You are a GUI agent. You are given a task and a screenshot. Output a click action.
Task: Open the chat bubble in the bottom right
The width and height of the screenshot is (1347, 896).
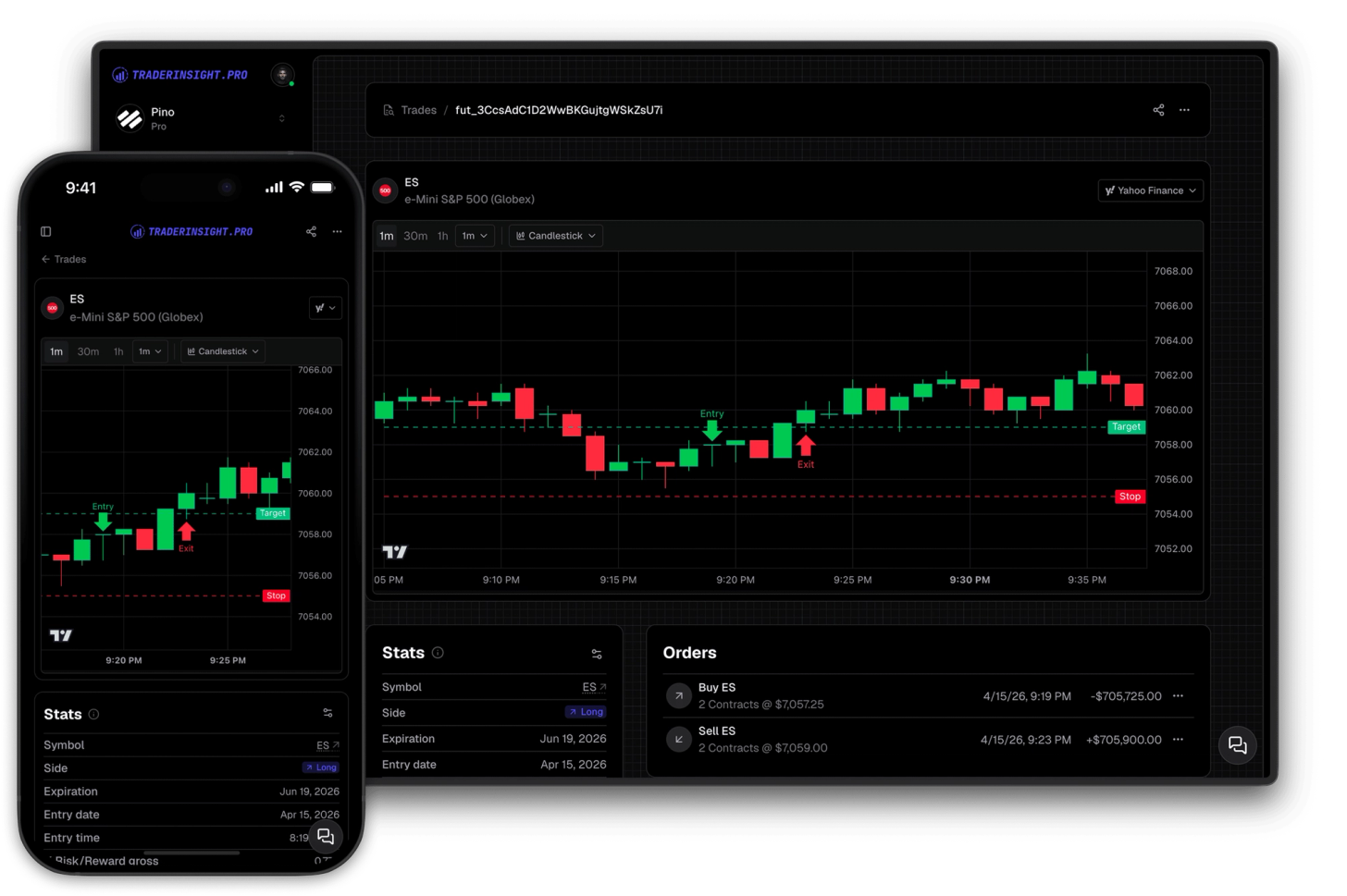pyautogui.click(x=1237, y=745)
